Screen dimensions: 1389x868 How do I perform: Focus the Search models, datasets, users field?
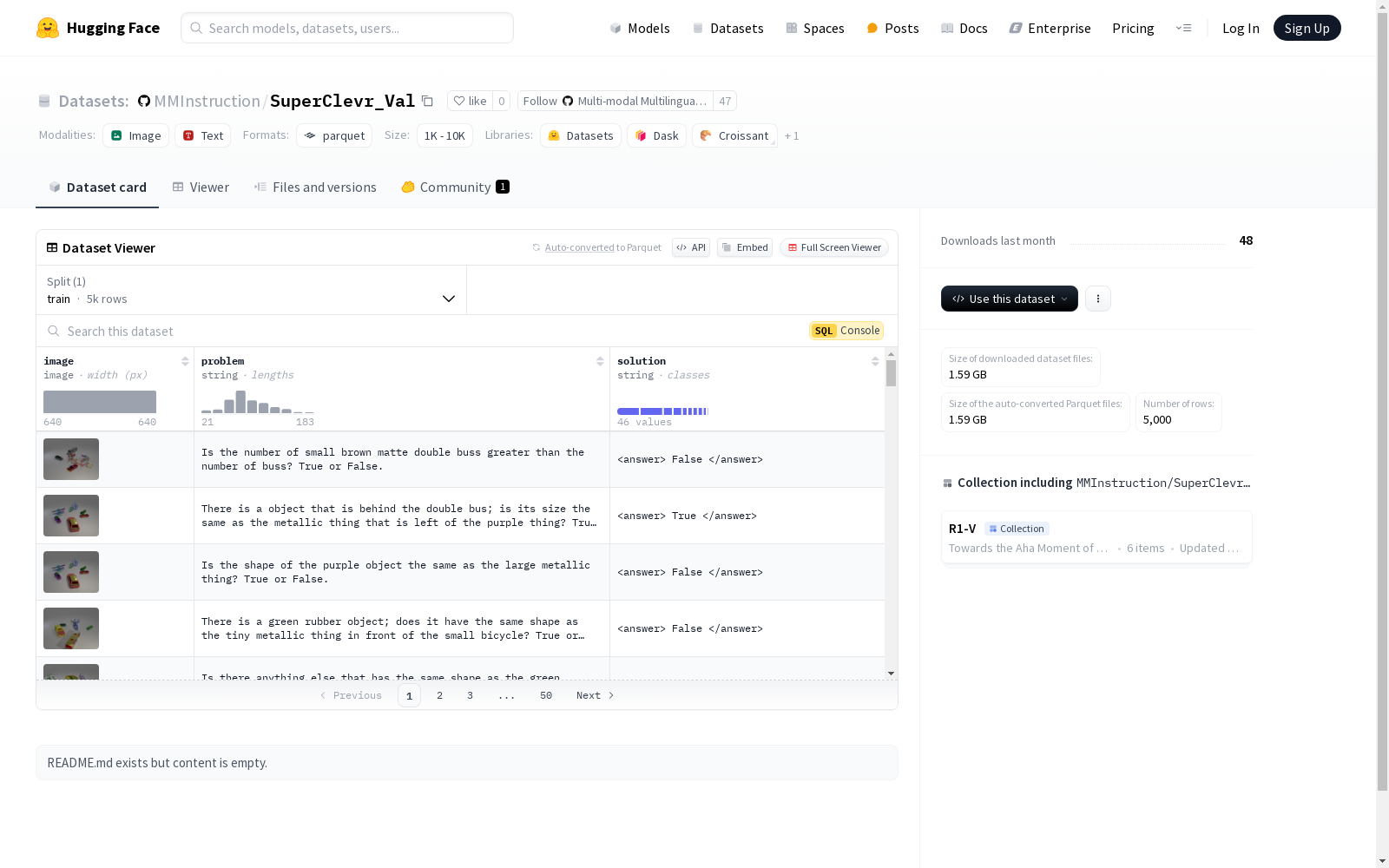(x=347, y=28)
